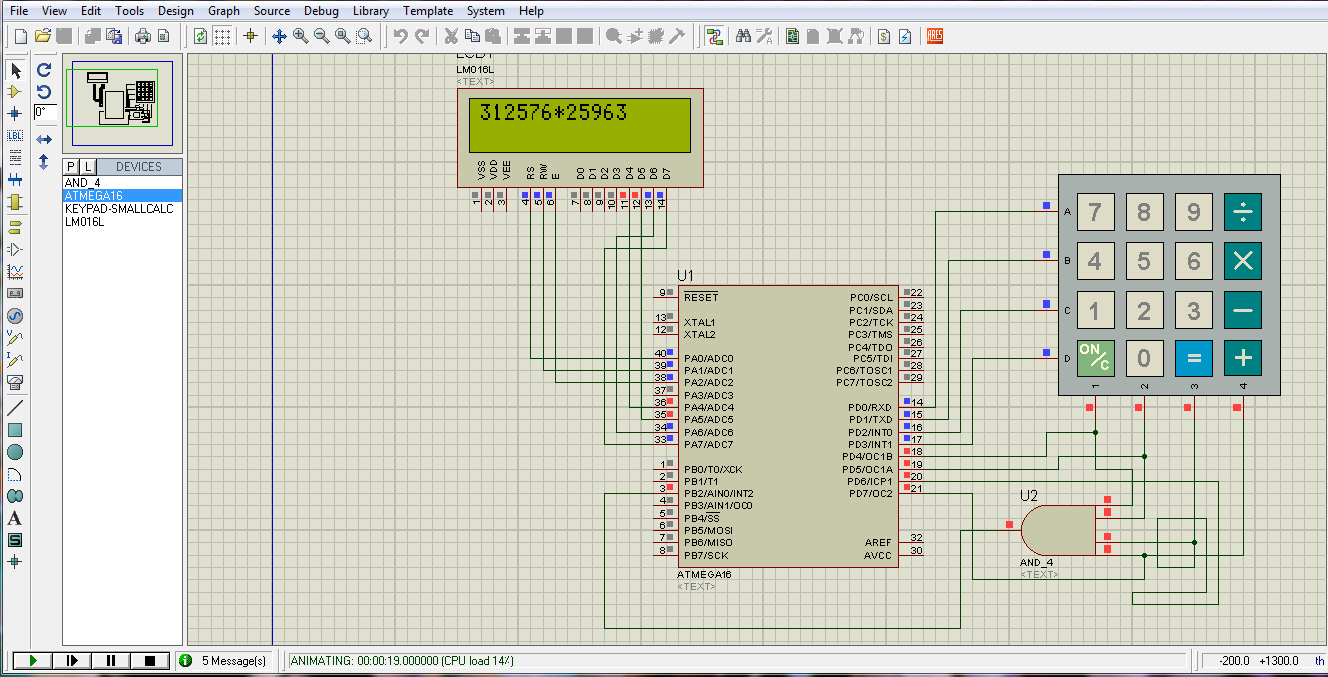Select the Component Mode tool

[15, 92]
